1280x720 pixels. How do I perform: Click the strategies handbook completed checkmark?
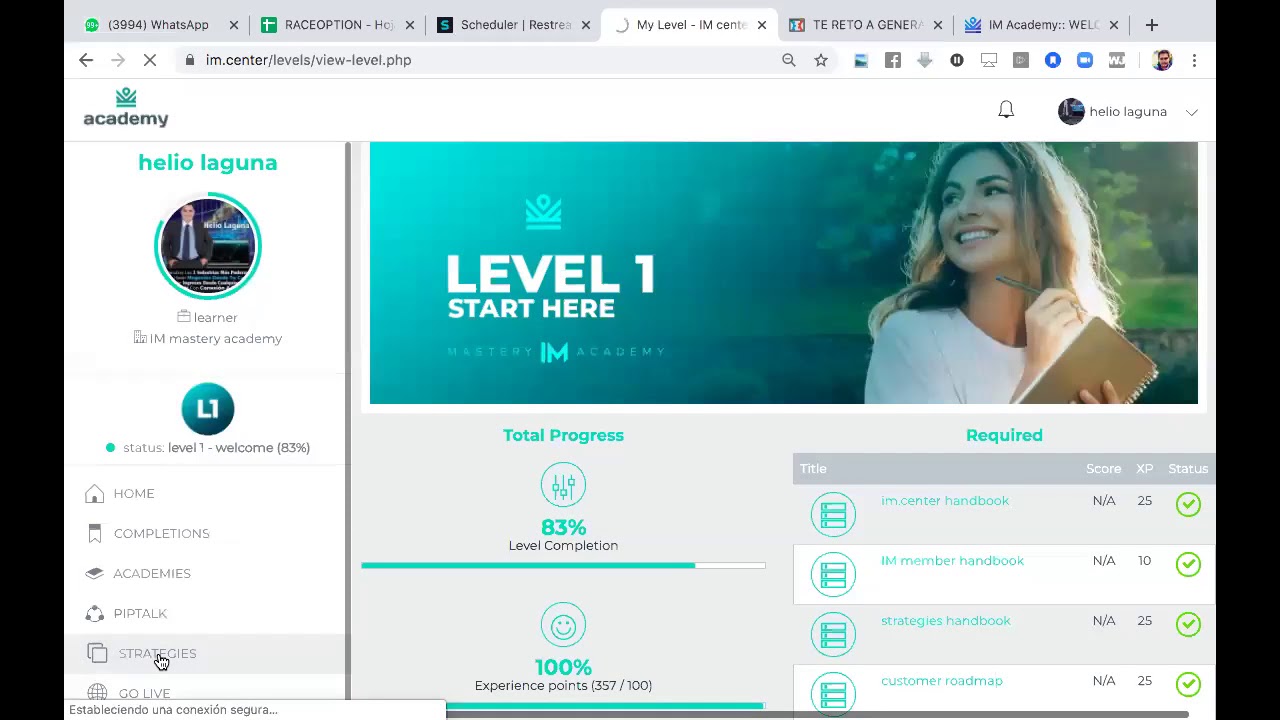pos(1188,624)
